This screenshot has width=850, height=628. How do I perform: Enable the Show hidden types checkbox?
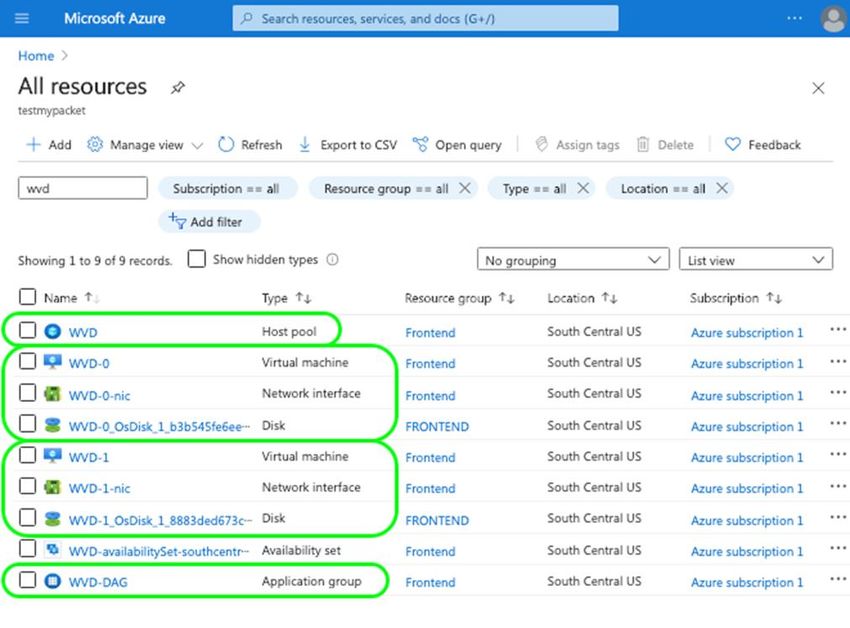point(196,259)
